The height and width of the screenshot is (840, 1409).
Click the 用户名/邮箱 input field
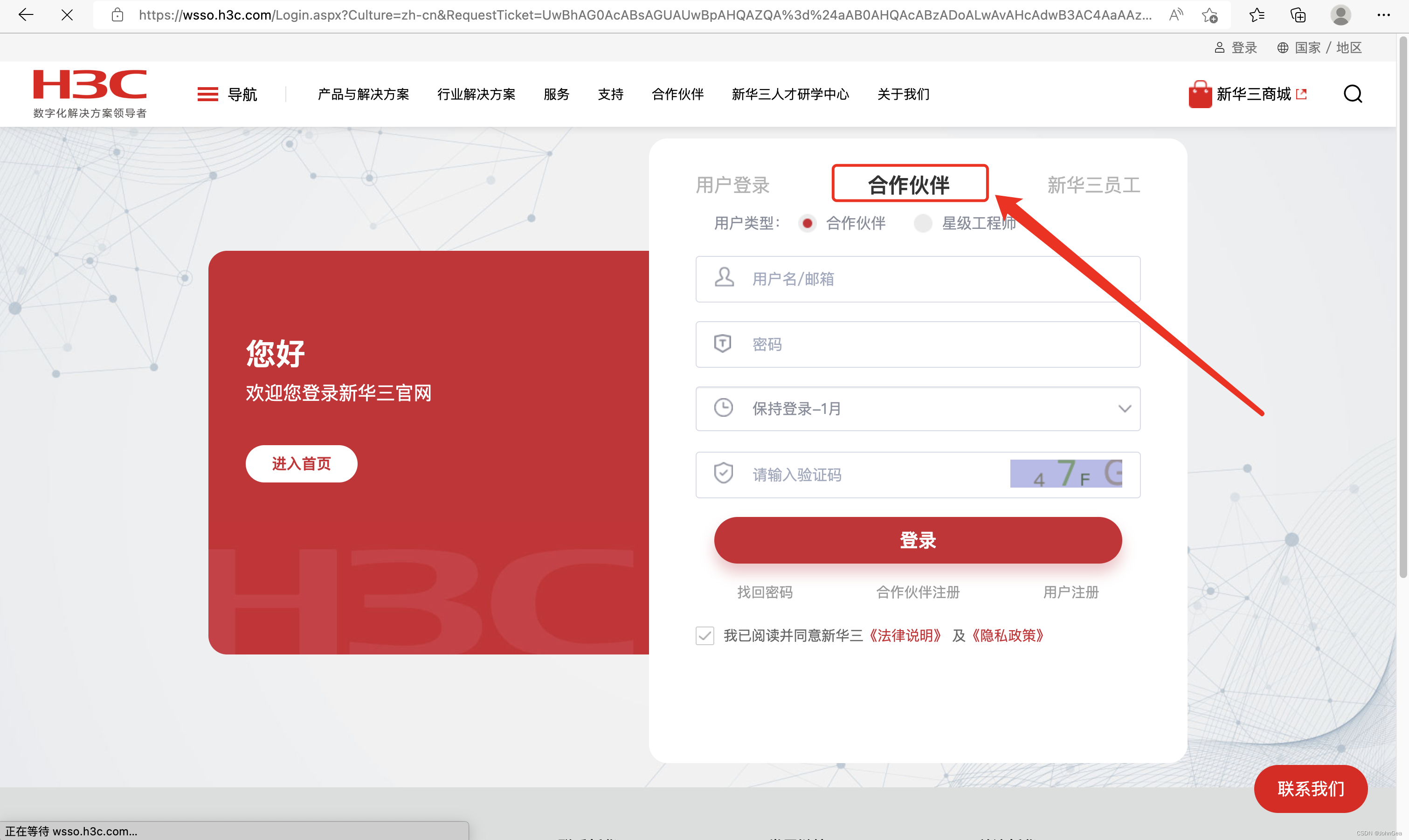(x=917, y=278)
